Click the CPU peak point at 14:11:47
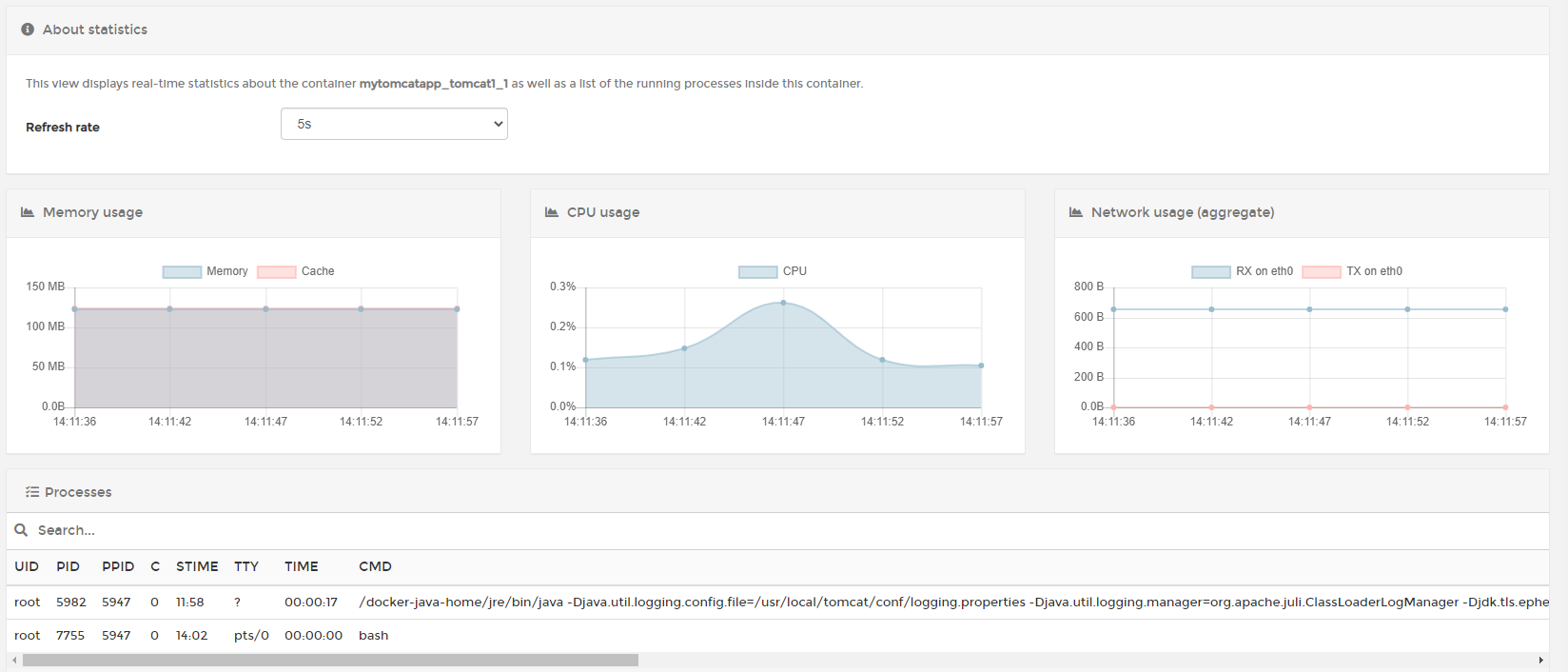The width and height of the screenshot is (1568, 672). (784, 303)
